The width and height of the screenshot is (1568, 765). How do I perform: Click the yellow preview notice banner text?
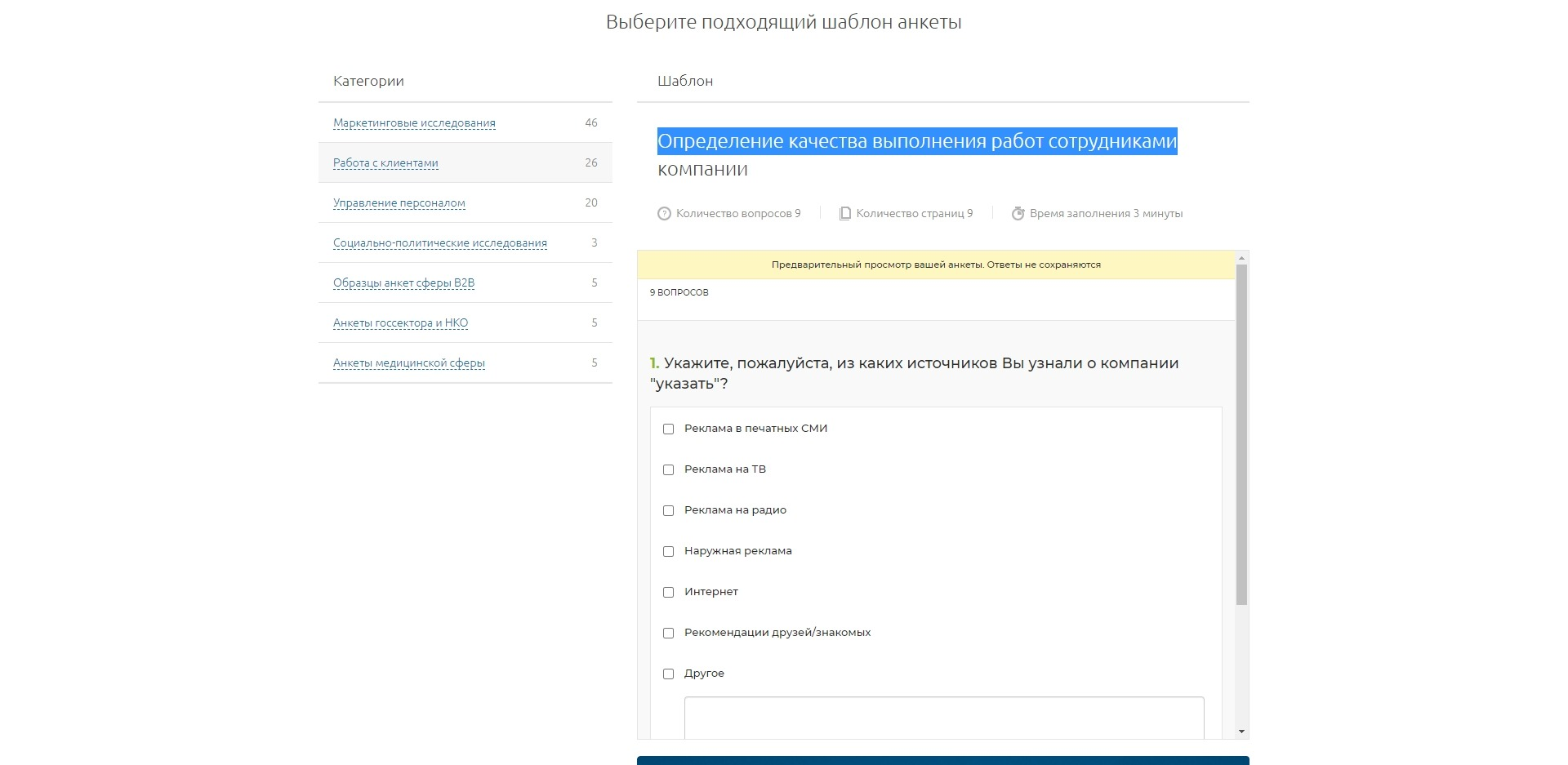pos(936,265)
